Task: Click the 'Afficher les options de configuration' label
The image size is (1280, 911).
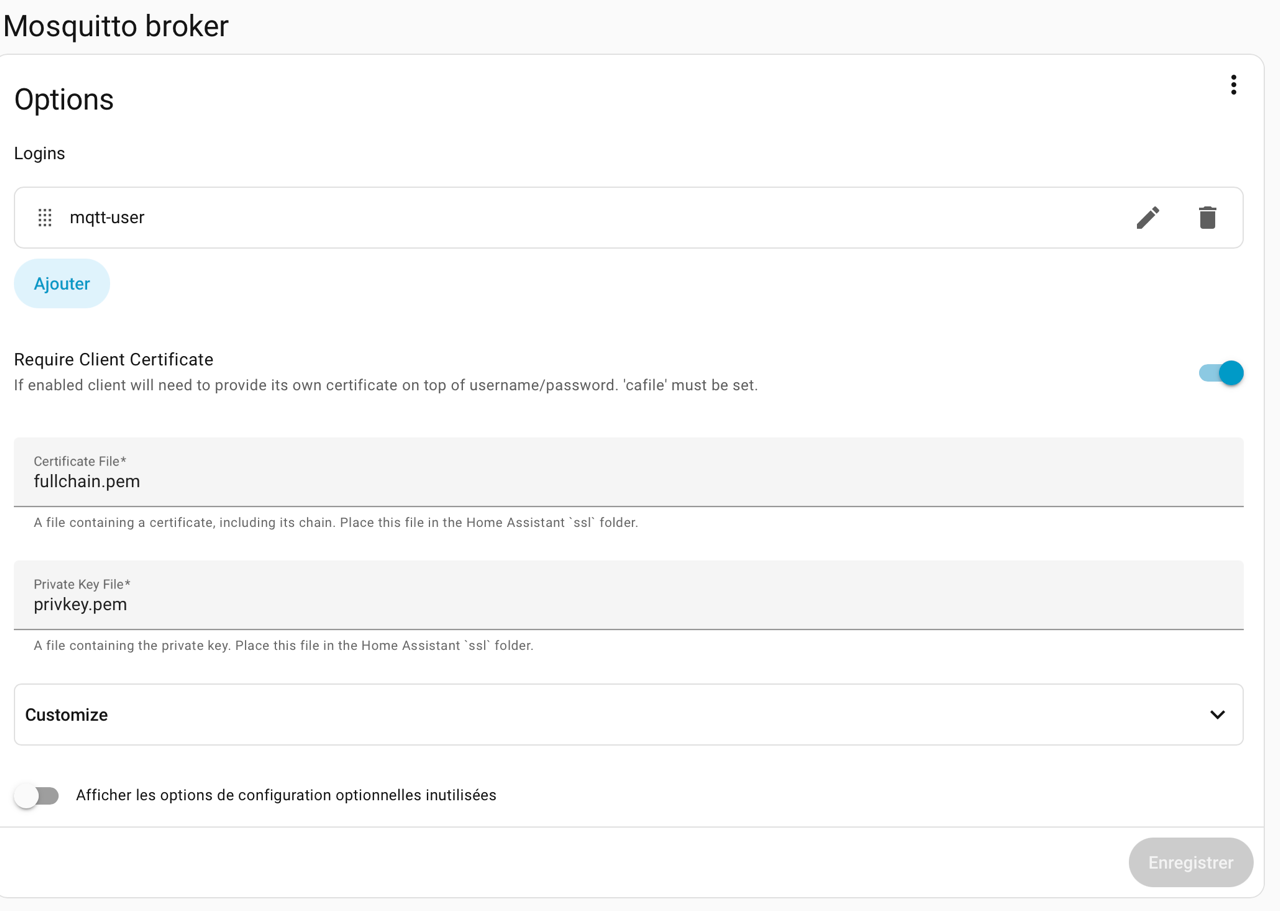Action: coord(286,796)
